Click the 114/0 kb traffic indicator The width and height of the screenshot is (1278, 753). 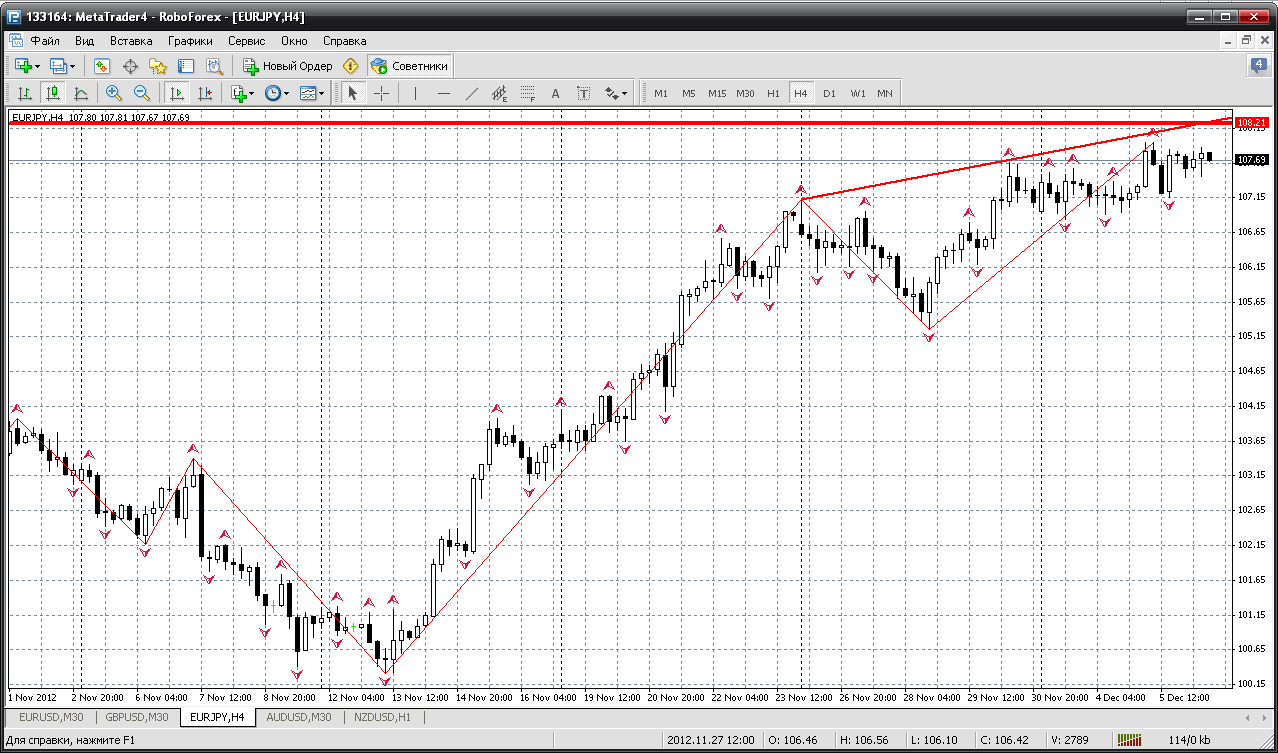(x=1191, y=740)
